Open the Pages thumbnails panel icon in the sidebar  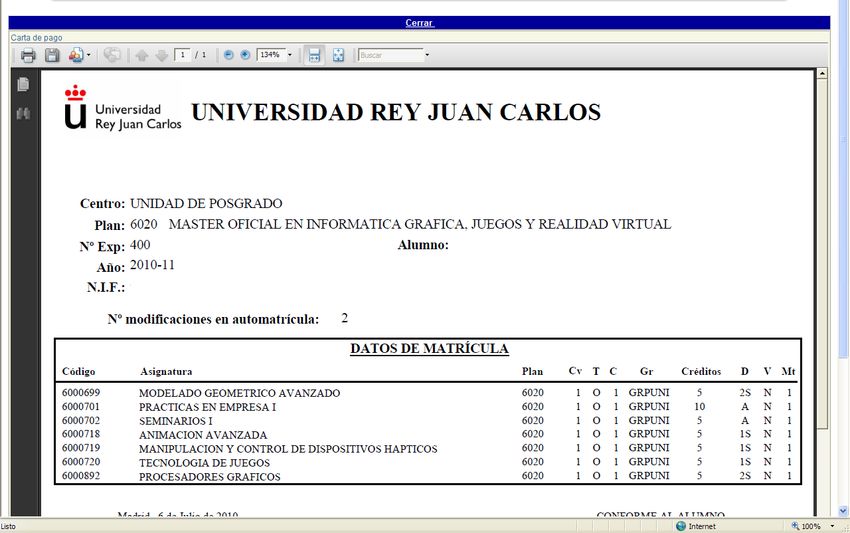(x=23, y=85)
